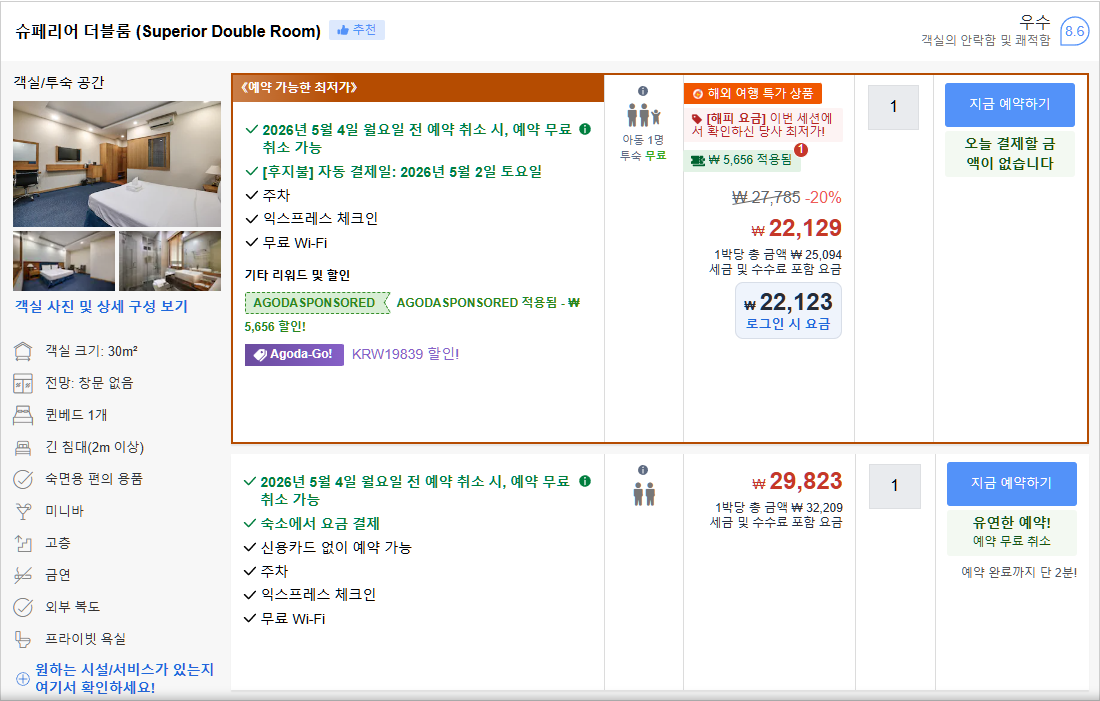Image resolution: width=1100 pixels, height=701 pixels.
Task: Click the minibar cocktail glass icon
Action: pyautogui.click(x=23, y=512)
